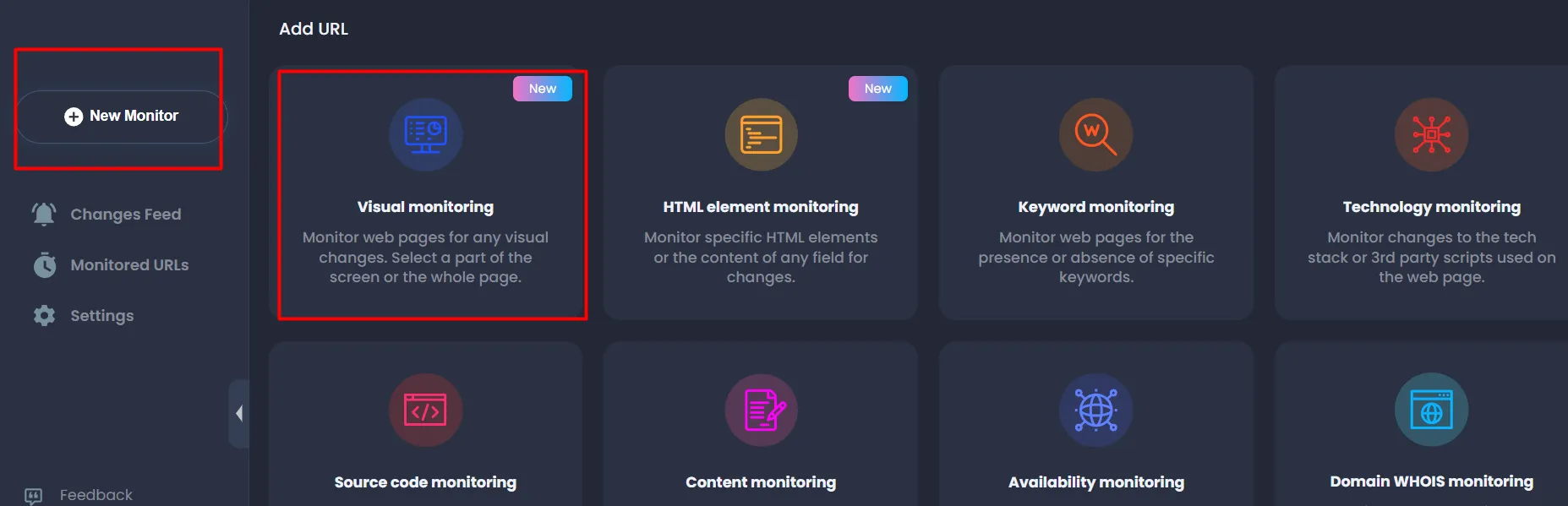This screenshot has width=1568, height=506.
Task: Choose the Technology monitoring card description
Action: click(x=1431, y=257)
